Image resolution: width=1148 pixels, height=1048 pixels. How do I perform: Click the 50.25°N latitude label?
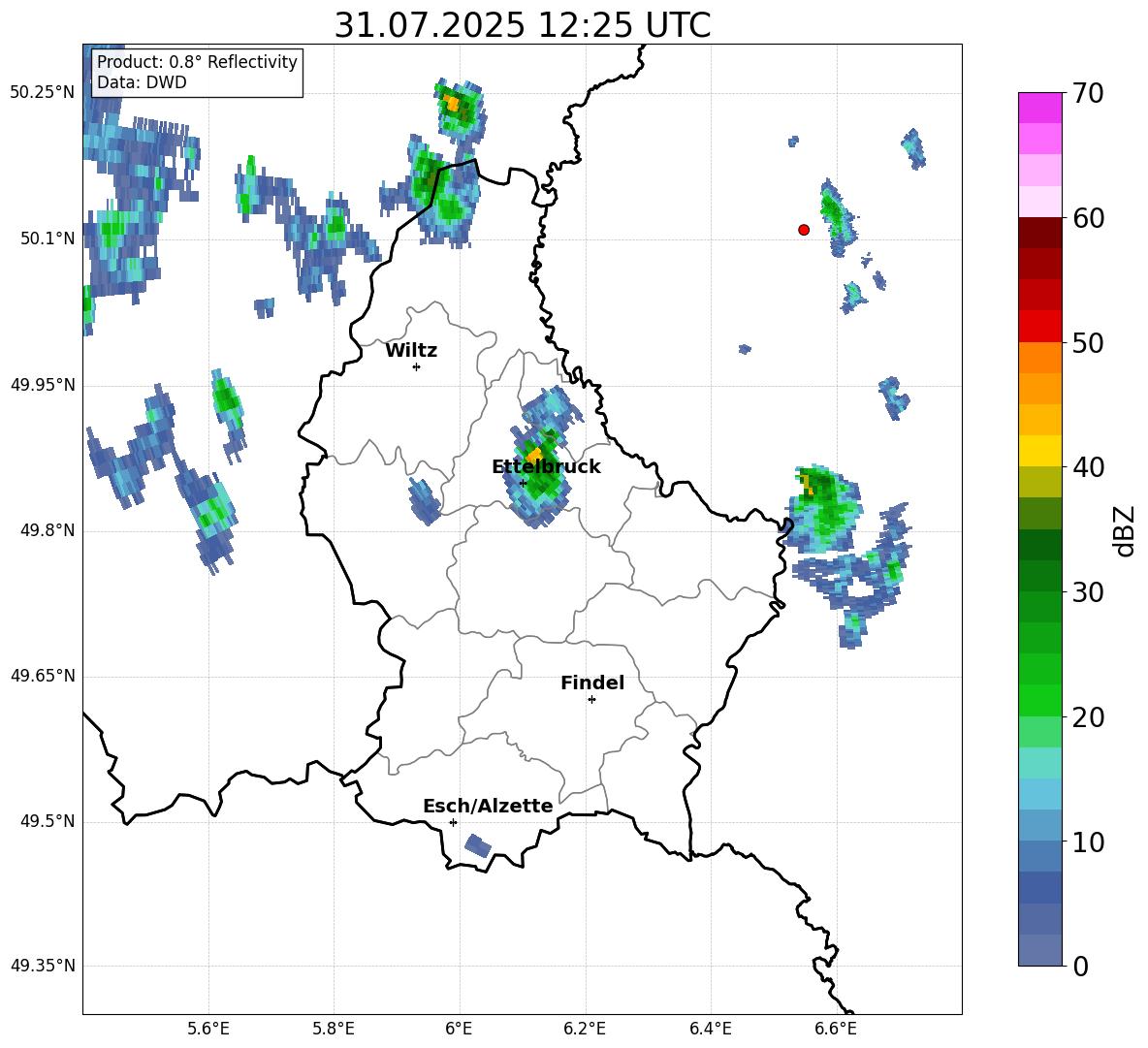point(43,93)
